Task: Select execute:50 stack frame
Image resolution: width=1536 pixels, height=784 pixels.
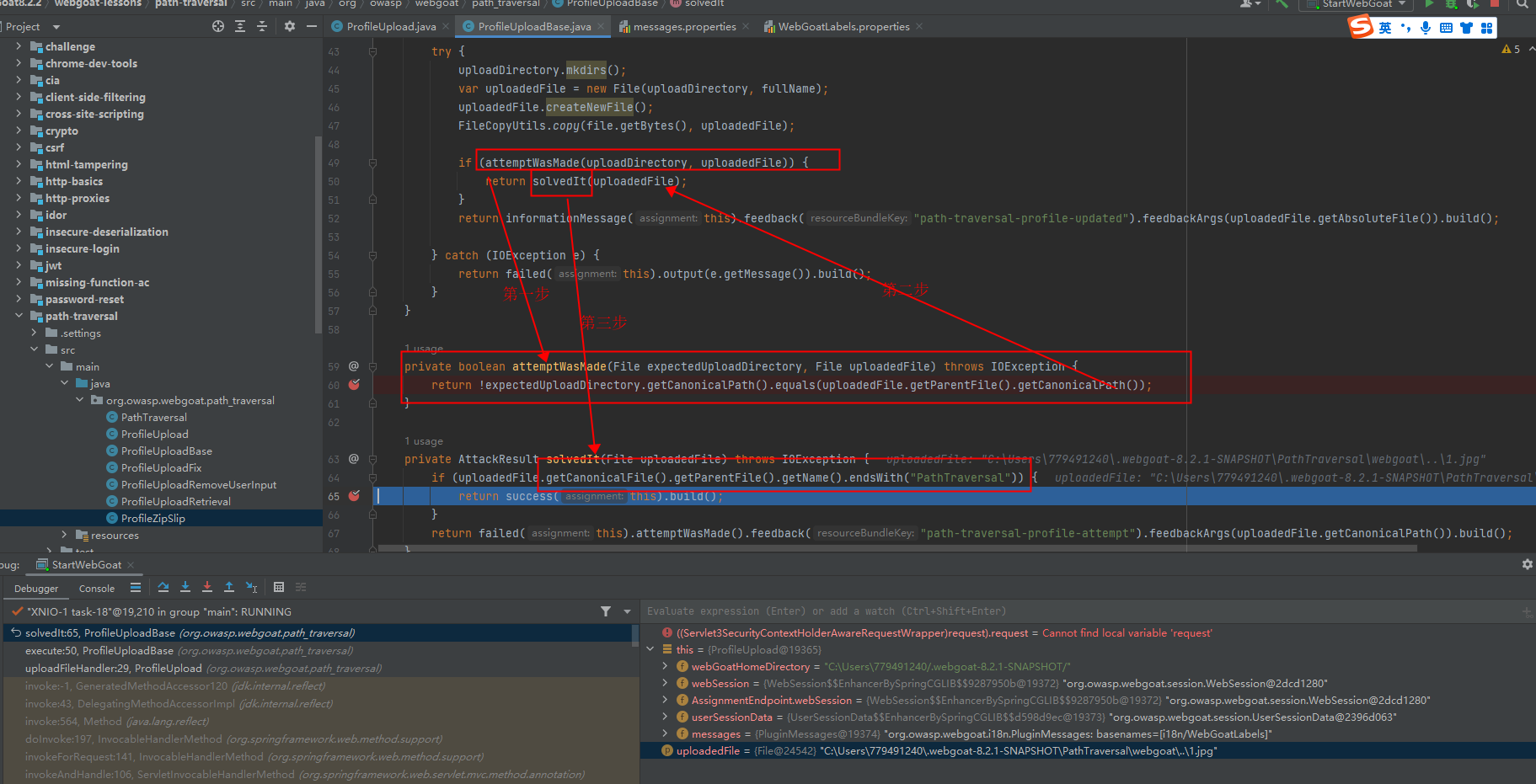Action: click(x=319, y=651)
